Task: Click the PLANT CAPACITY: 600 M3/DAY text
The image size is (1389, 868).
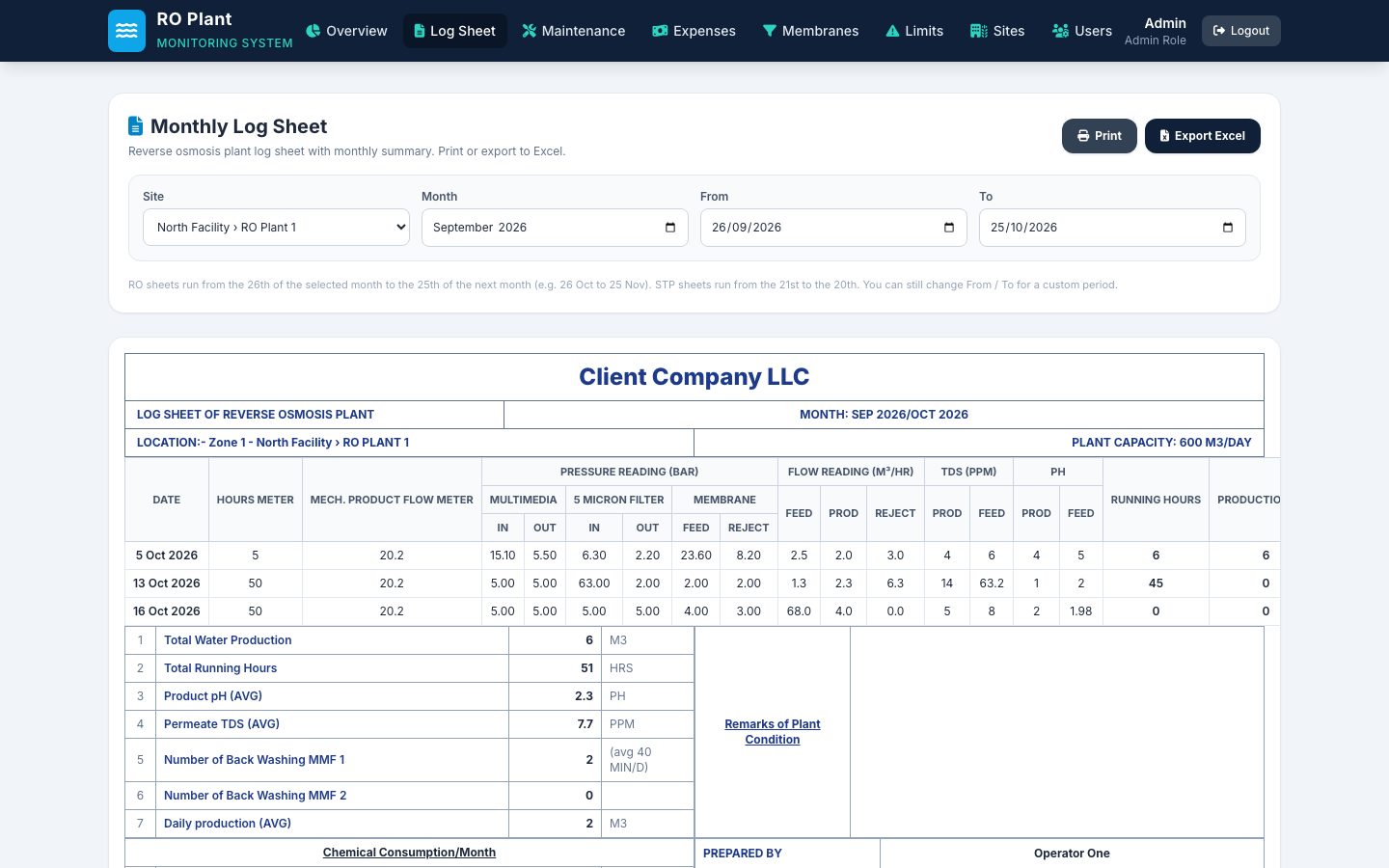Action: coord(1161,443)
